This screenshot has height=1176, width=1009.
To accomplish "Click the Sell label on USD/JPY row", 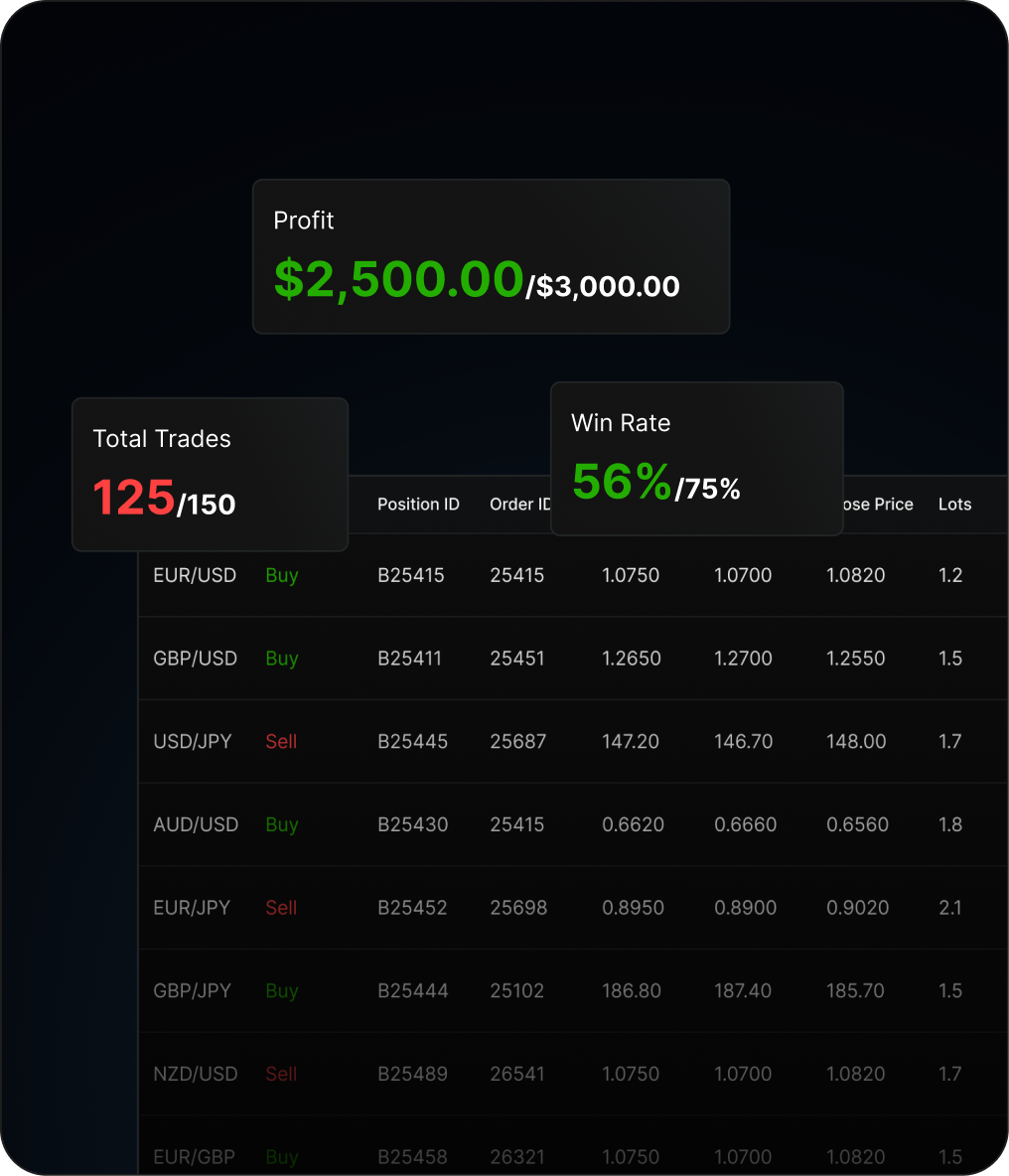I will tap(281, 741).
